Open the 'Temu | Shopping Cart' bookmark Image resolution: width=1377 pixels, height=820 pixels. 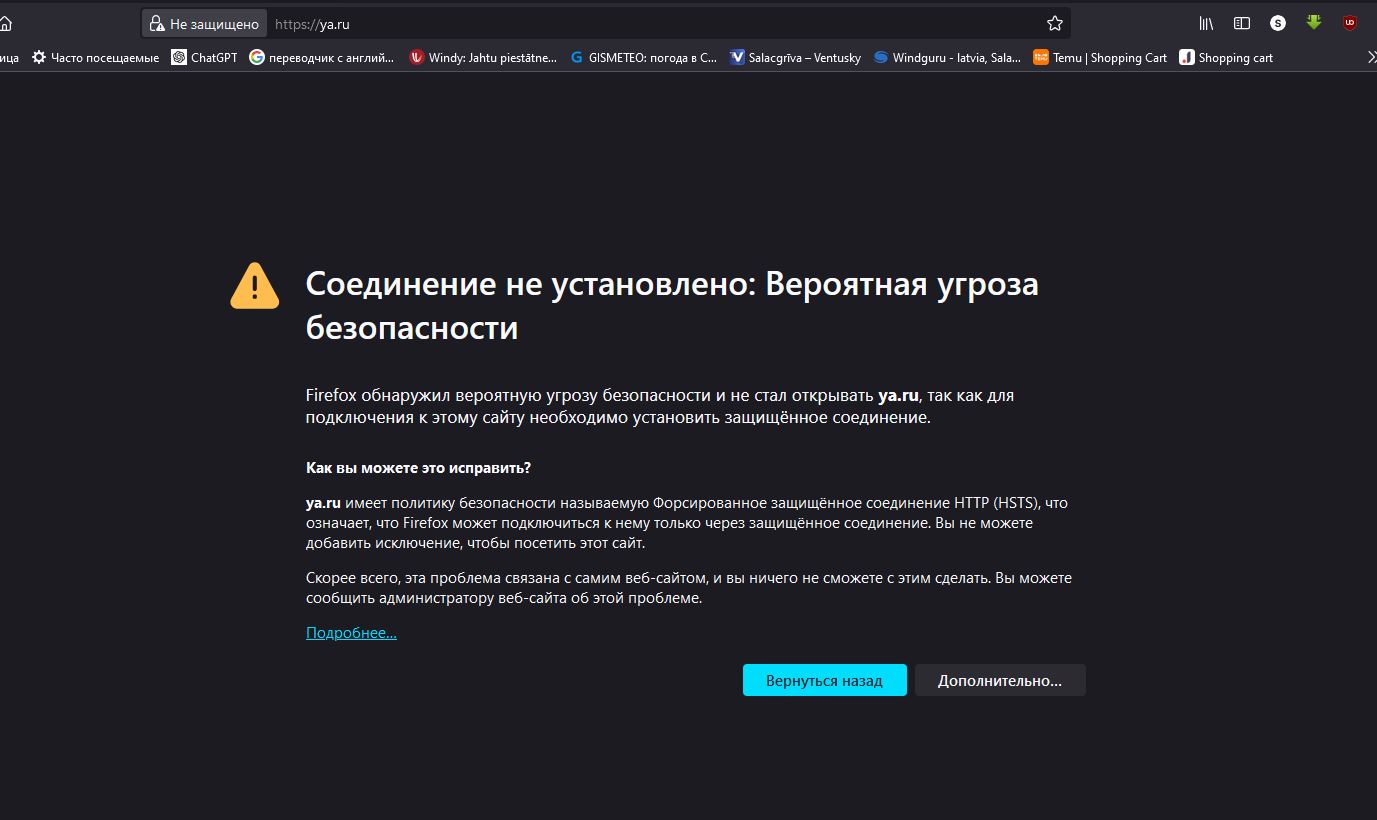click(x=1100, y=57)
